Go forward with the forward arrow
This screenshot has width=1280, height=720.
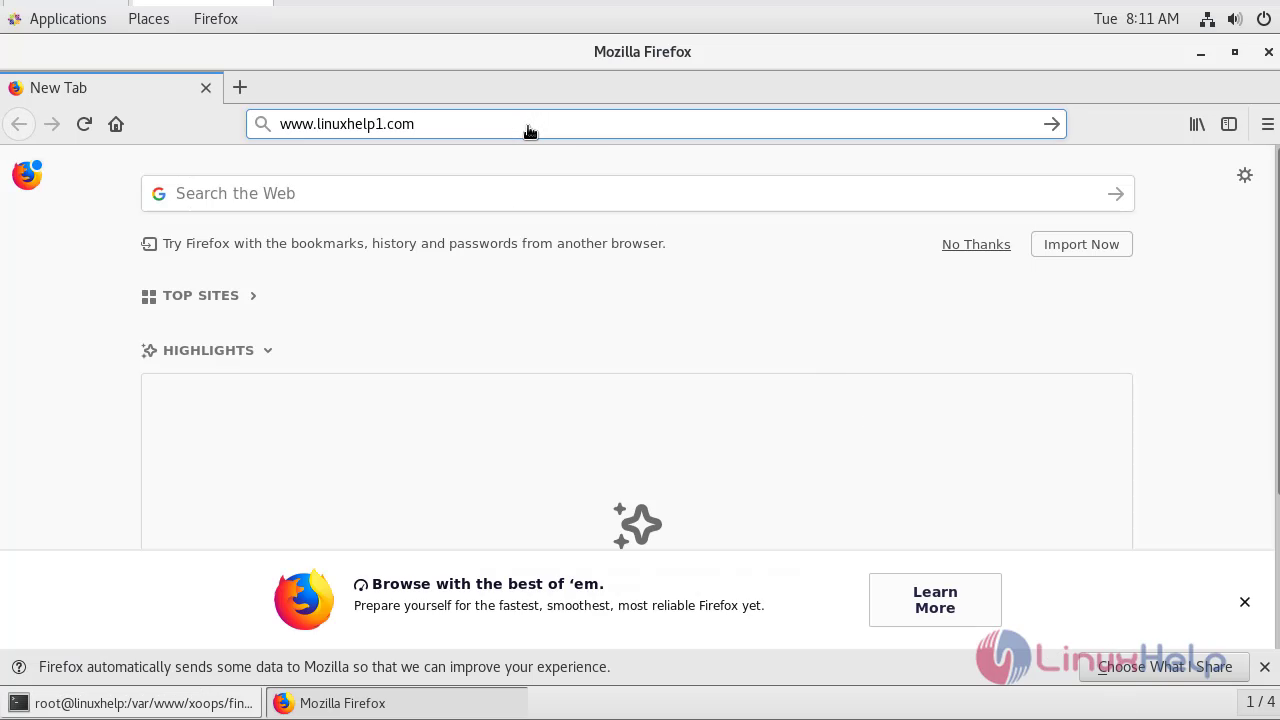52,124
